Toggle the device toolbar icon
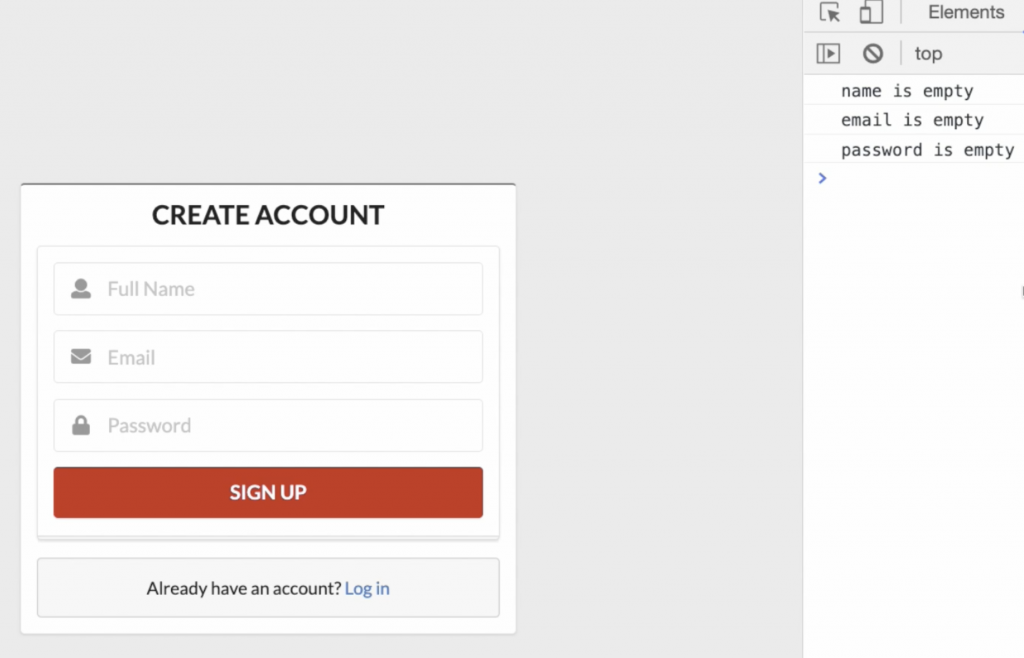The image size is (1024, 658). pos(871,12)
